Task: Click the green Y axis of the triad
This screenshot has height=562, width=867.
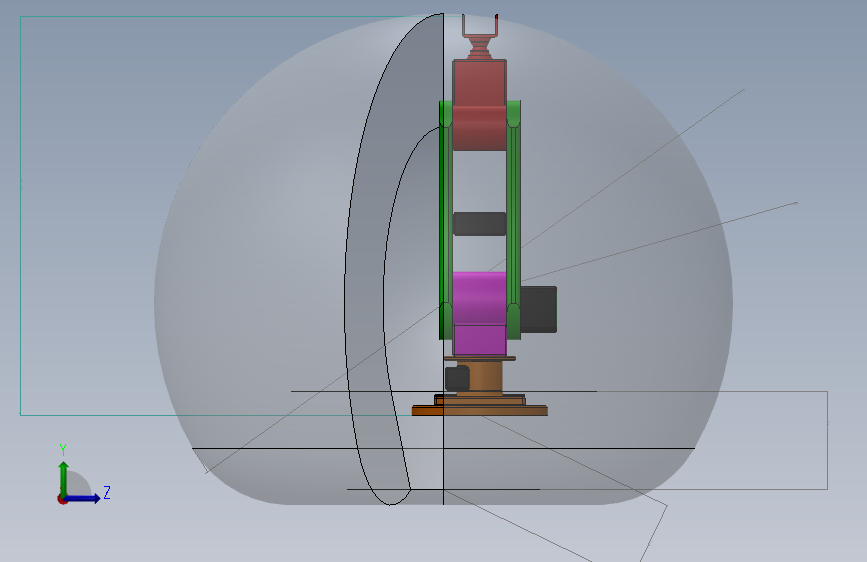Action: click(x=63, y=479)
